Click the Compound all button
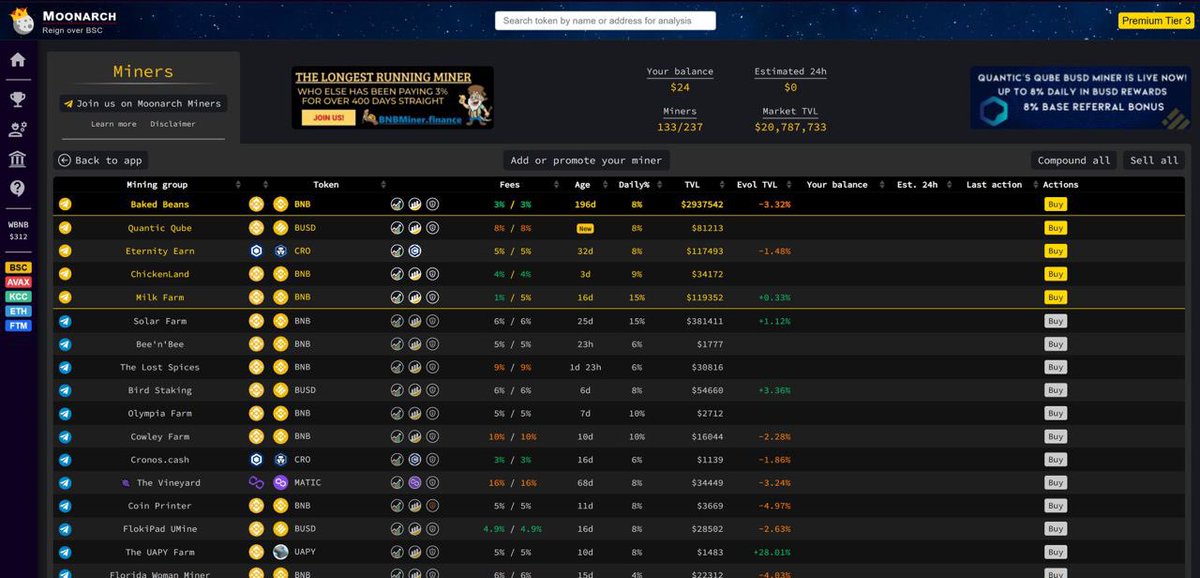Image resolution: width=1200 pixels, height=578 pixels. point(1074,160)
